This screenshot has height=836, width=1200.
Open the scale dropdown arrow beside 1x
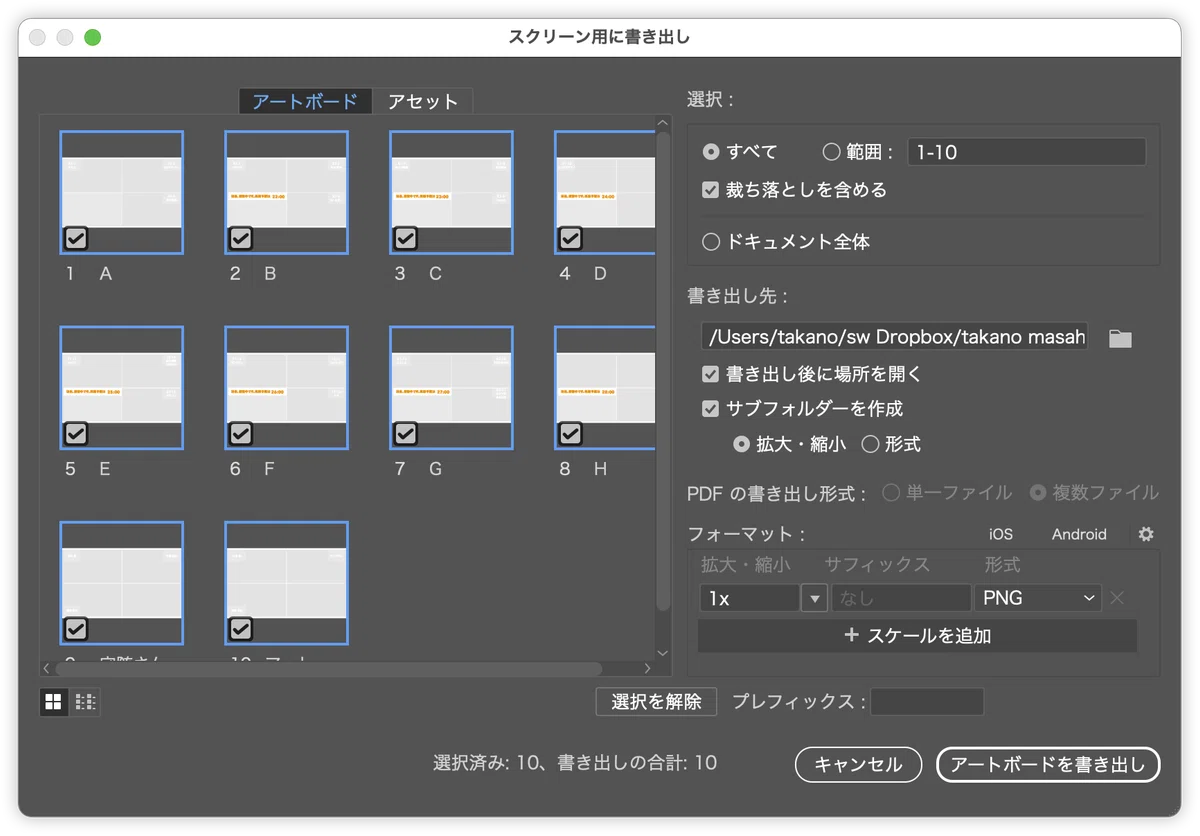tap(814, 598)
